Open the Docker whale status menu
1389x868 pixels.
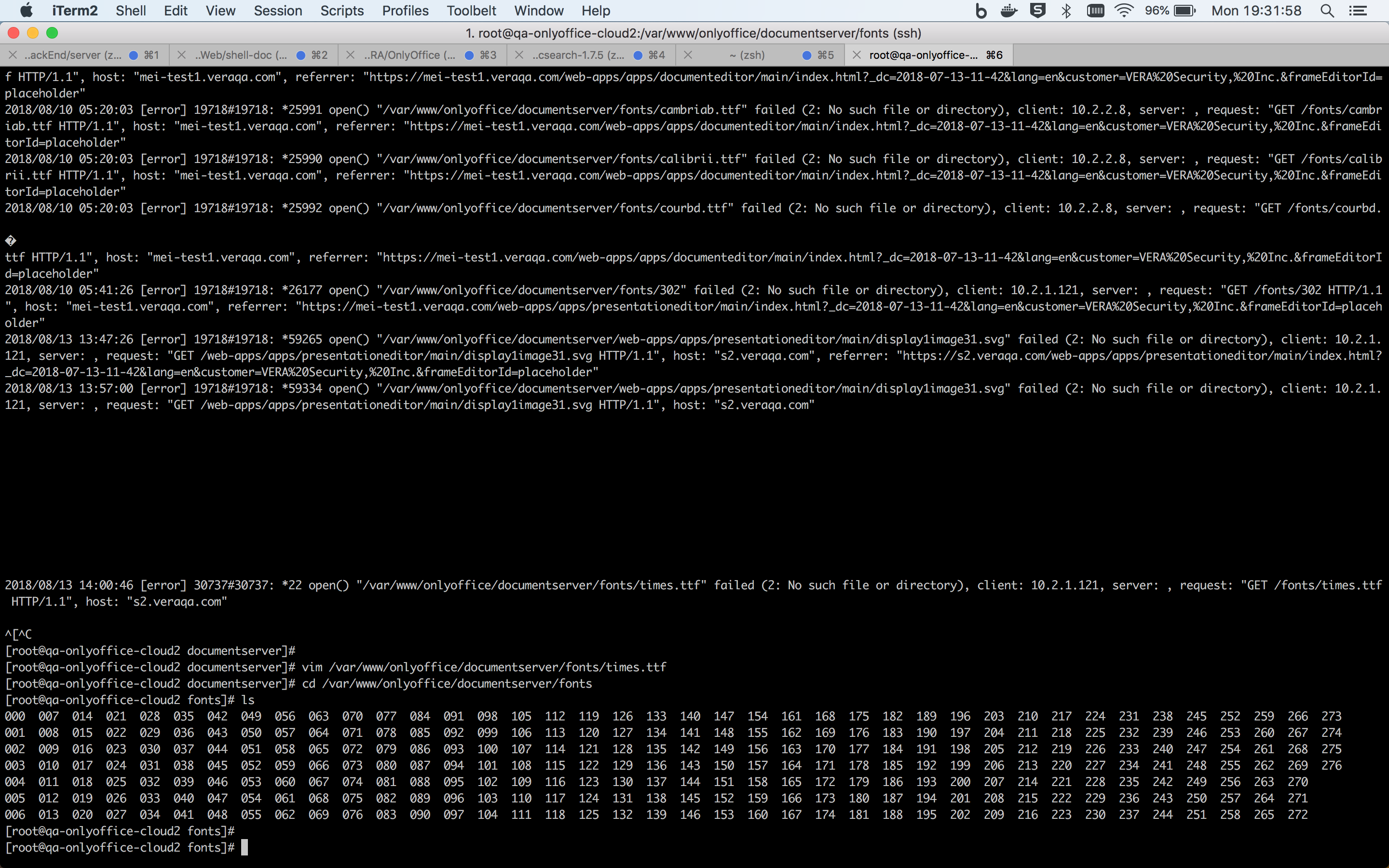pyautogui.click(x=1009, y=10)
